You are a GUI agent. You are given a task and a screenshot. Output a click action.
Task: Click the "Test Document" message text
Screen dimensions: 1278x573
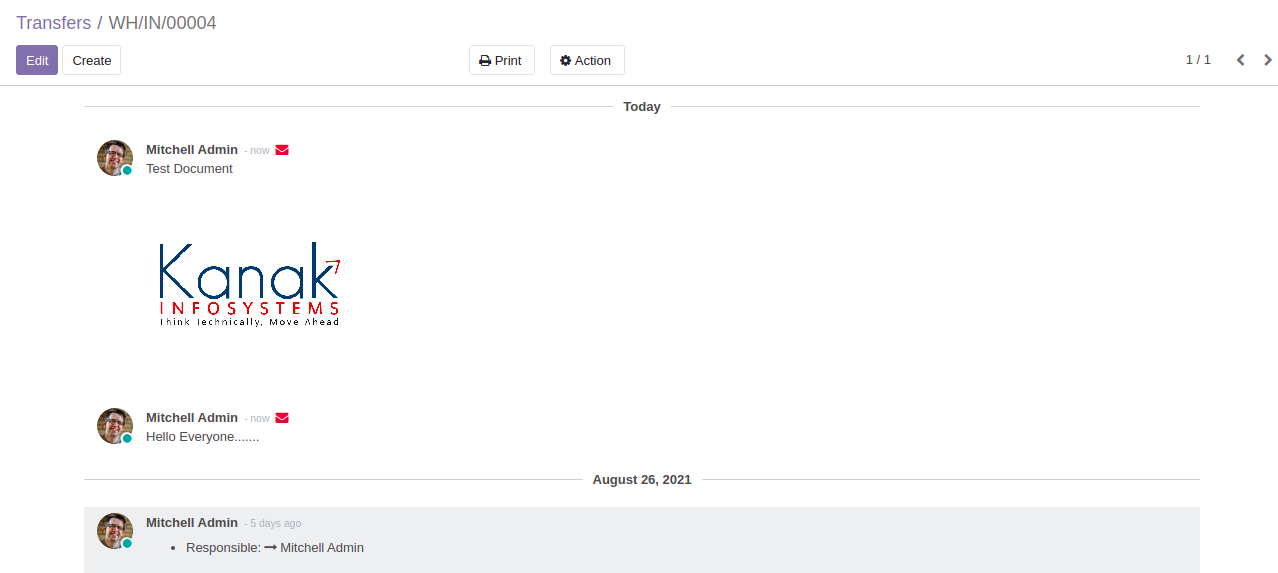189,169
